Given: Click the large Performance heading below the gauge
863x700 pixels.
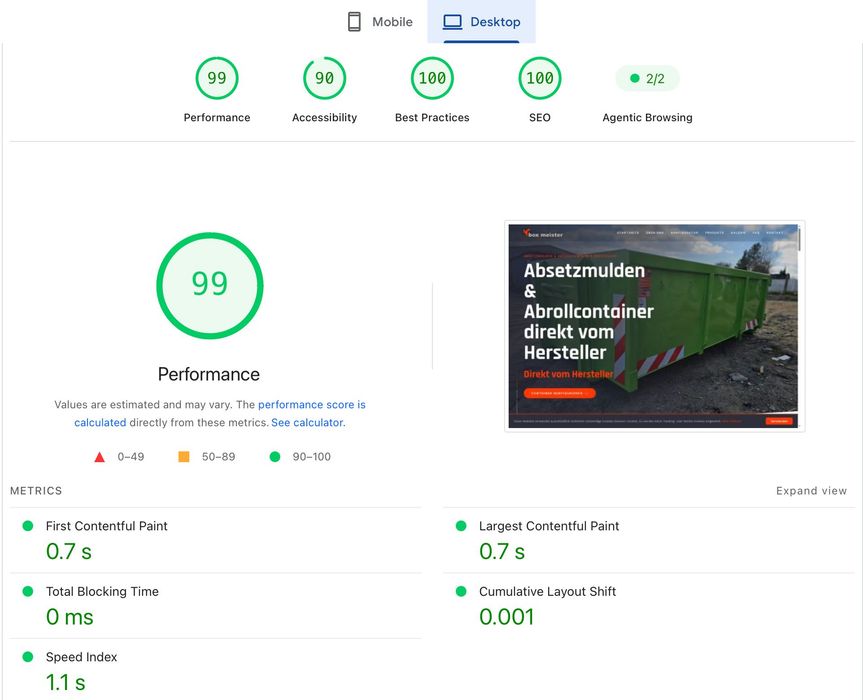Looking at the screenshot, I should (x=209, y=374).
